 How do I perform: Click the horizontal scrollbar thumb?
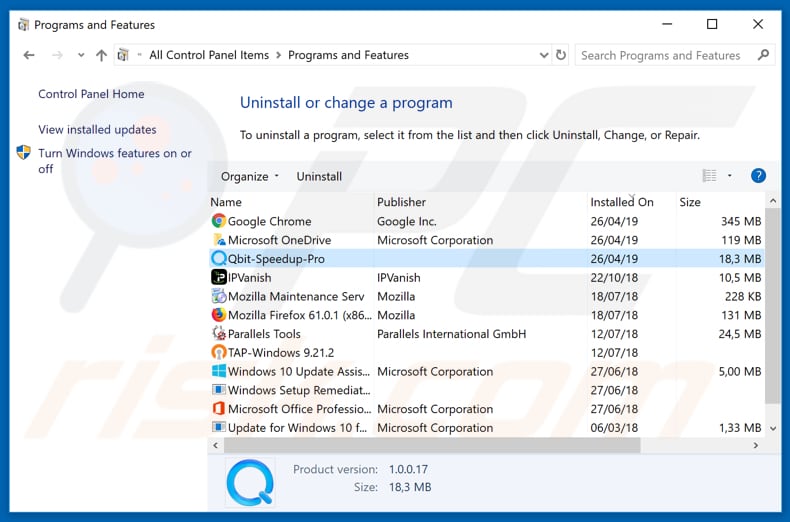click(x=432, y=445)
